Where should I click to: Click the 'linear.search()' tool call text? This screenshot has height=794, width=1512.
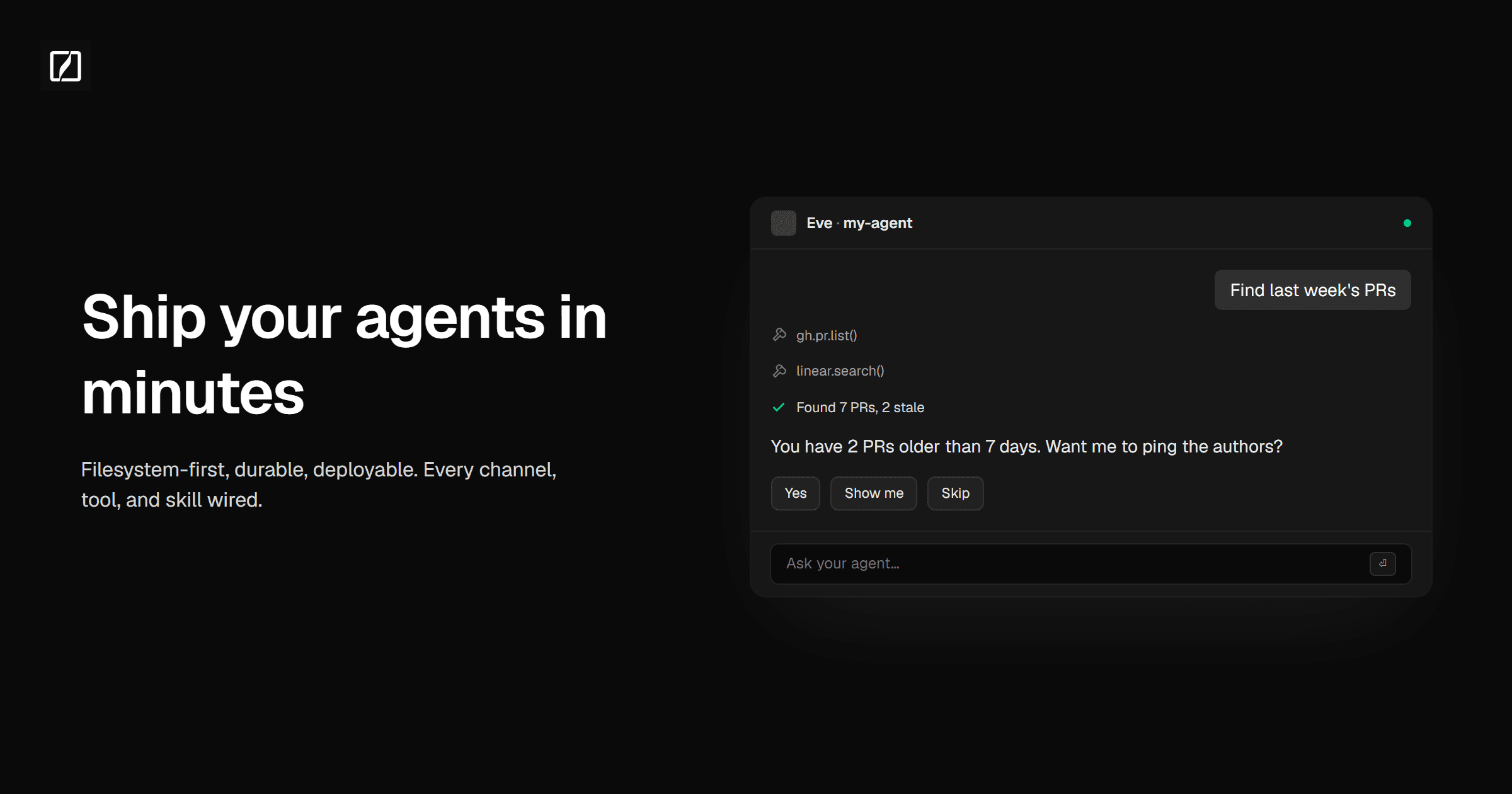[840, 371]
